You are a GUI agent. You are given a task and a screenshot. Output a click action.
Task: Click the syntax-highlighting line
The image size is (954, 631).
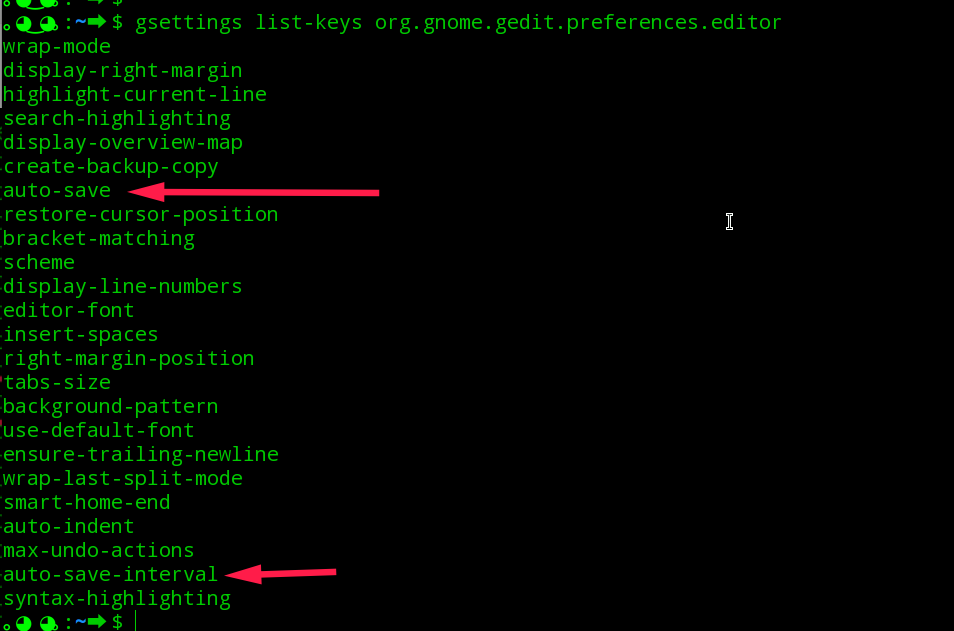[x=117, y=599]
